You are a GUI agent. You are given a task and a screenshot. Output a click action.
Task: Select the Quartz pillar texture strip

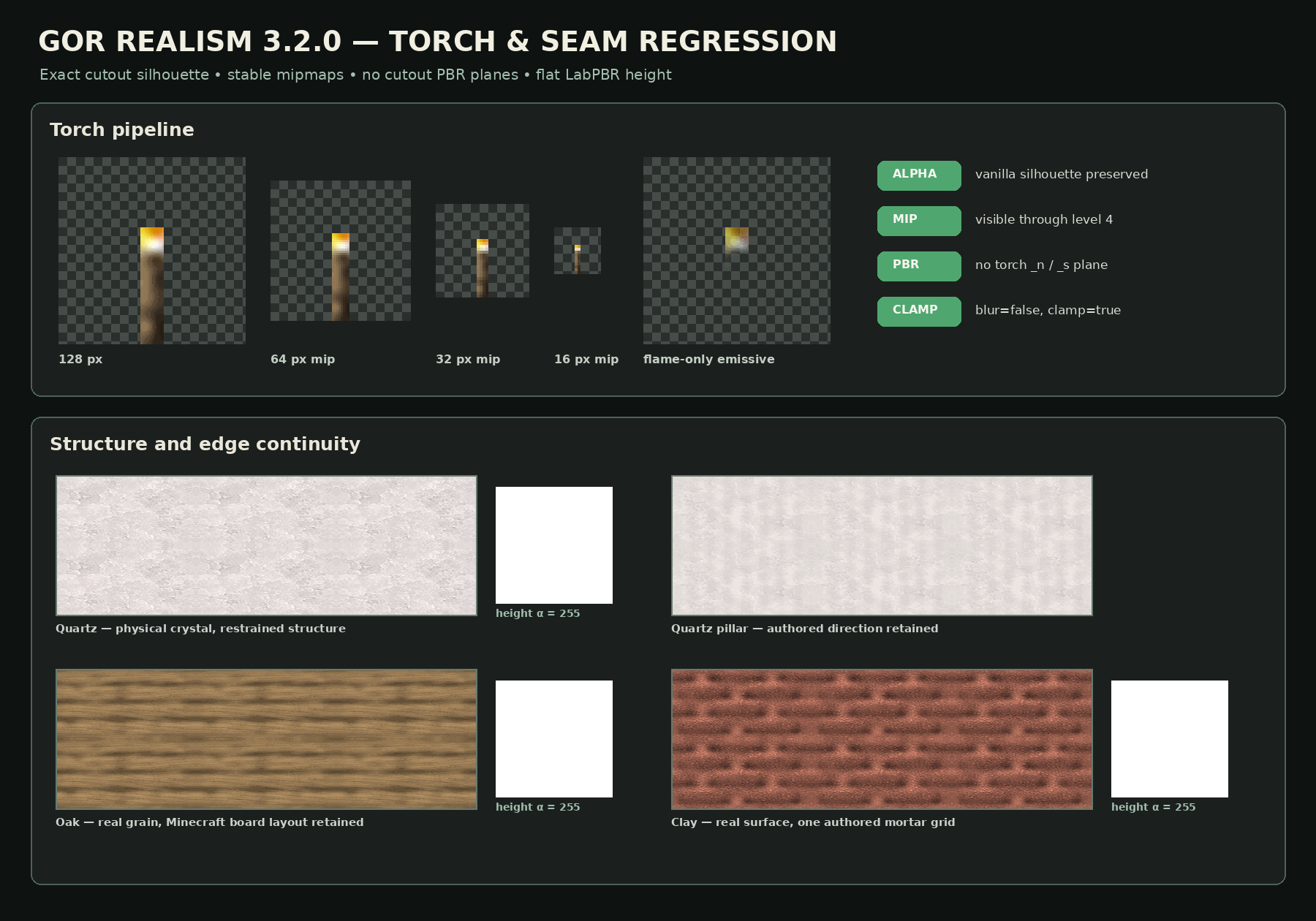[x=882, y=545]
